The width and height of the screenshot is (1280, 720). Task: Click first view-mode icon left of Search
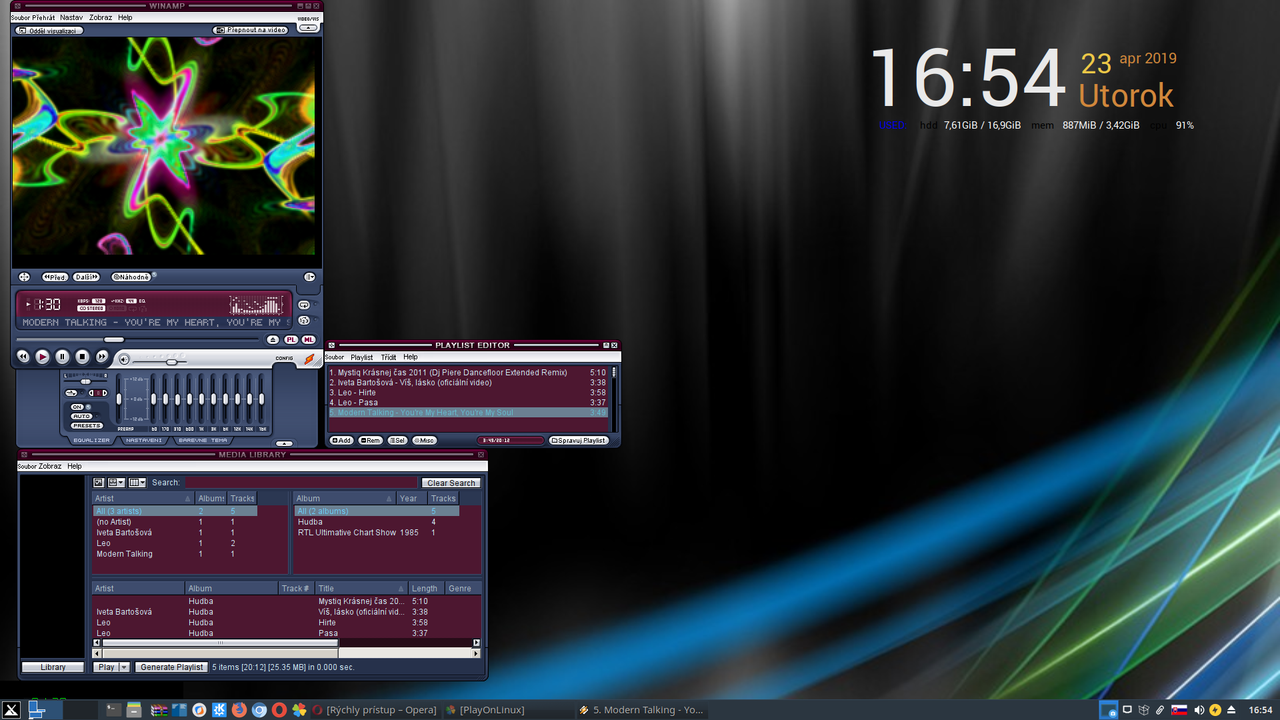[x=99, y=482]
